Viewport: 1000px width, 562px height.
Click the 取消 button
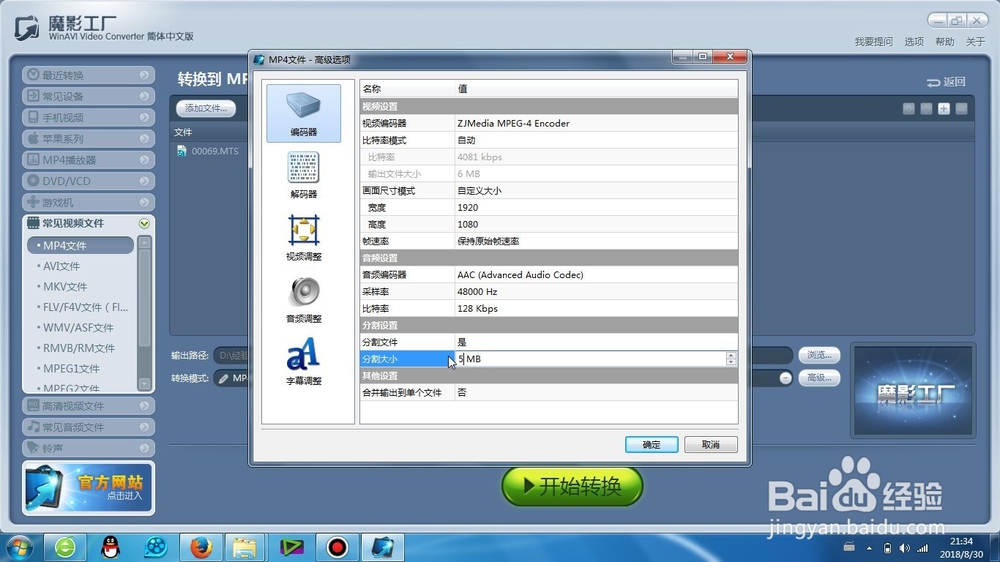pyautogui.click(x=710, y=445)
